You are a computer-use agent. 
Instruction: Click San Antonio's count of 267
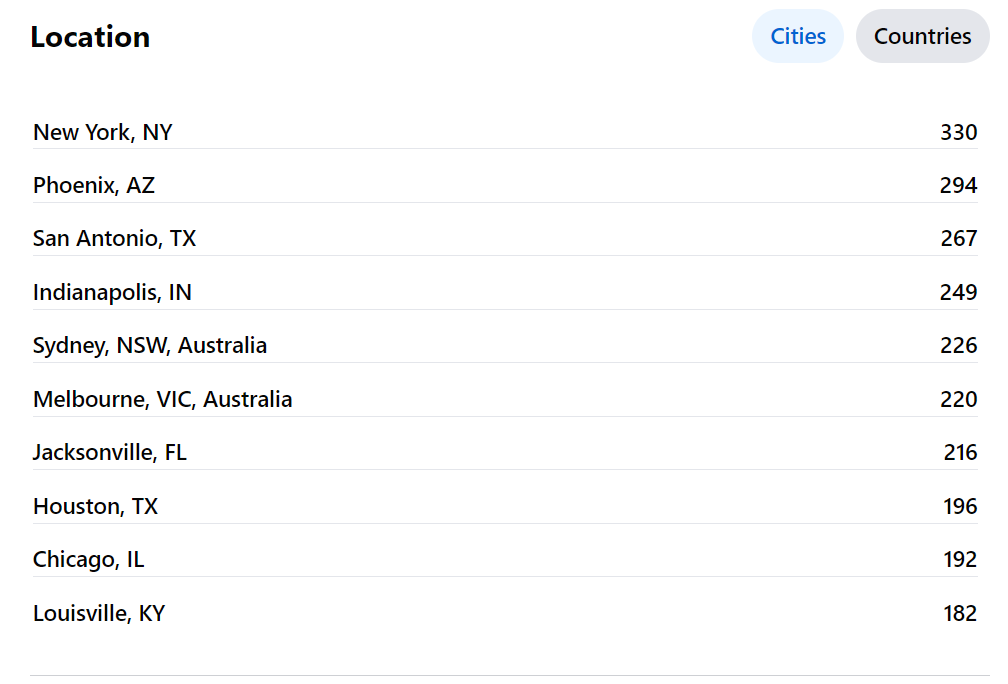(x=958, y=239)
